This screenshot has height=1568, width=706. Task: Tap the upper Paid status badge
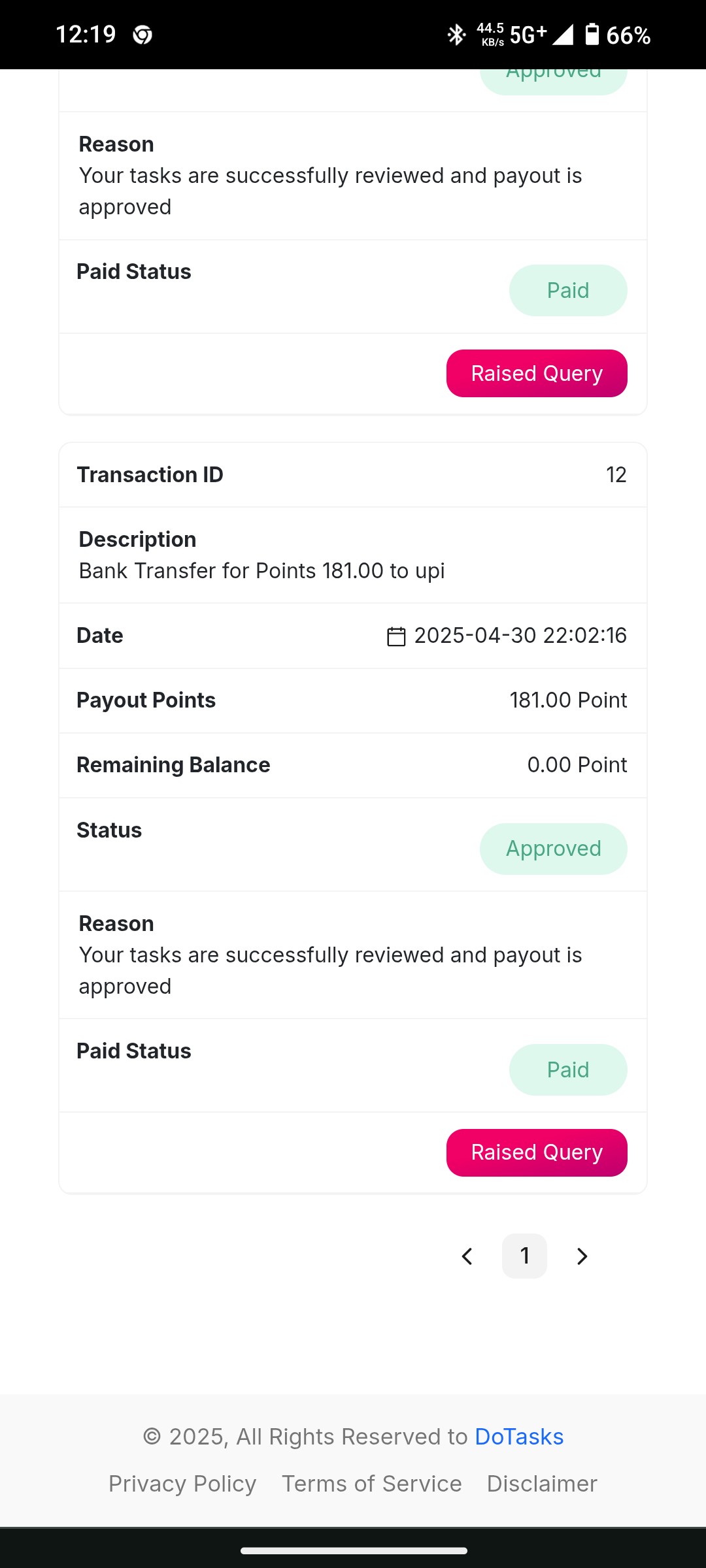click(x=568, y=290)
